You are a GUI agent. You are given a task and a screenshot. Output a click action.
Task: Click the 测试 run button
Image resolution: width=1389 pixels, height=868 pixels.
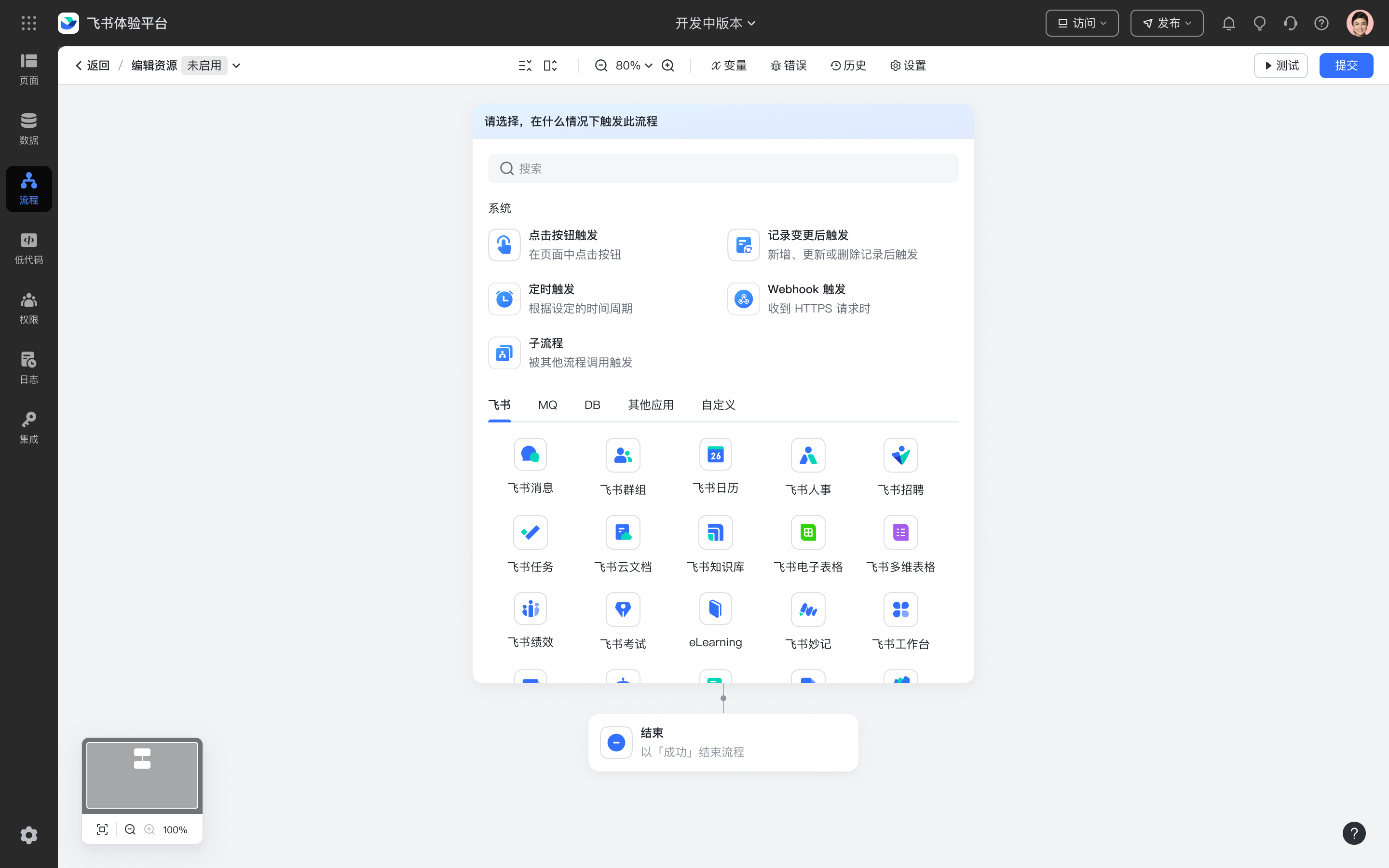click(1280, 66)
